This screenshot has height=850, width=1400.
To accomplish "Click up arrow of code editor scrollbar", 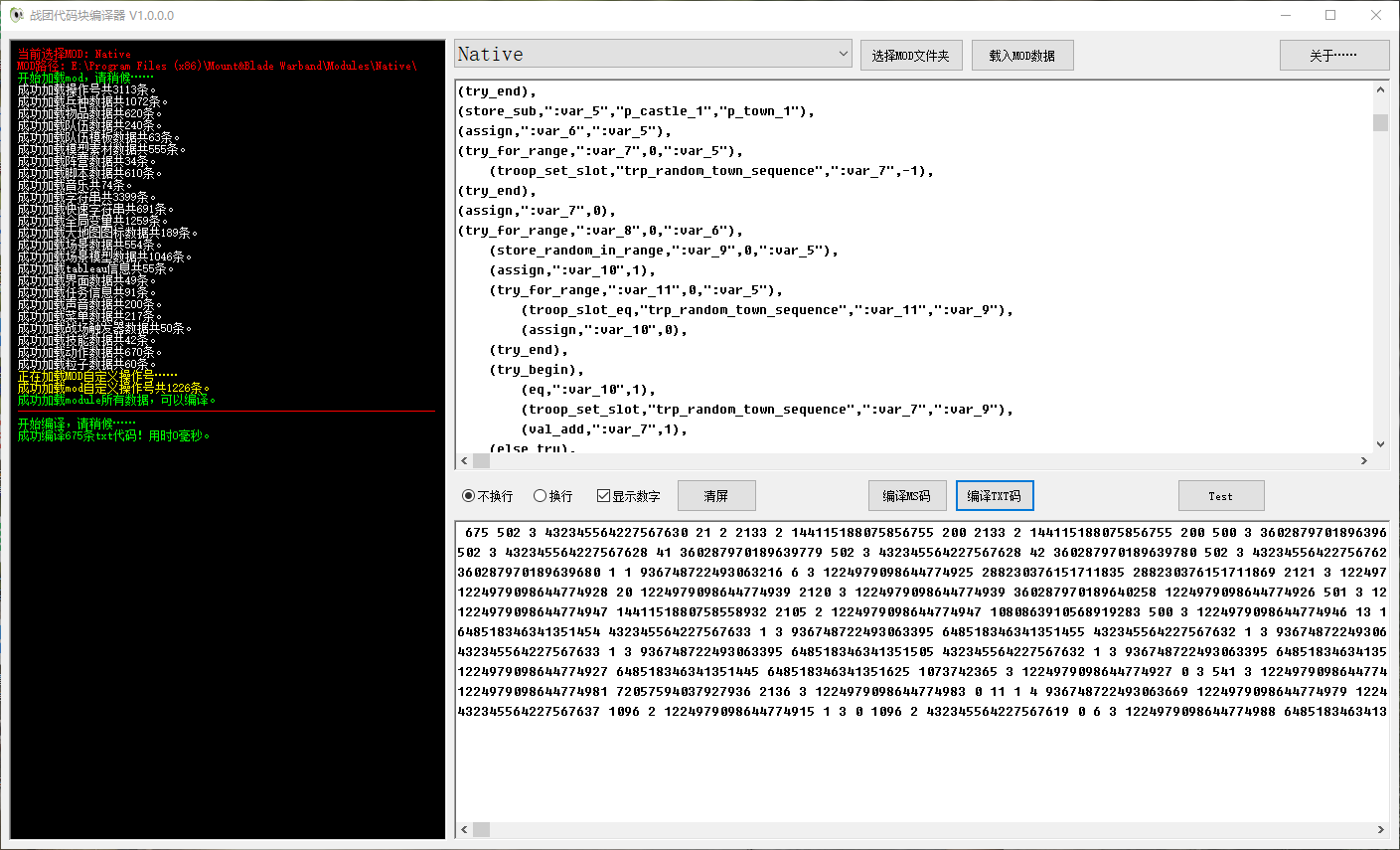I will coord(1380,89).
